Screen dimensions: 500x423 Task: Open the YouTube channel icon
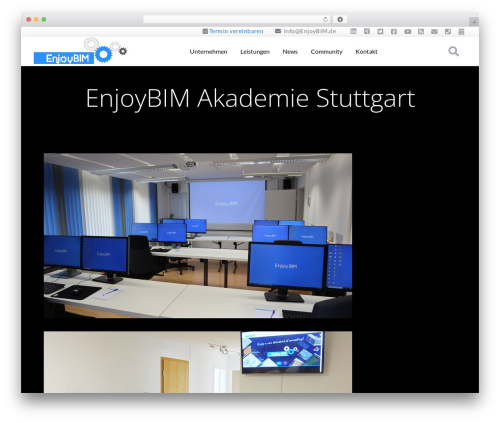pos(407,31)
